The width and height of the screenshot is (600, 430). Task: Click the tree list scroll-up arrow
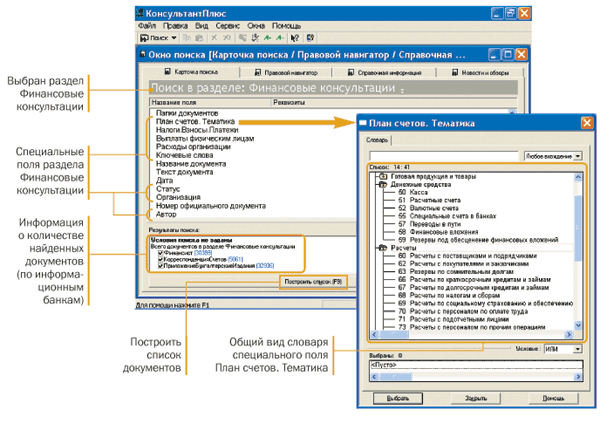pyautogui.click(x=578, y=177)
